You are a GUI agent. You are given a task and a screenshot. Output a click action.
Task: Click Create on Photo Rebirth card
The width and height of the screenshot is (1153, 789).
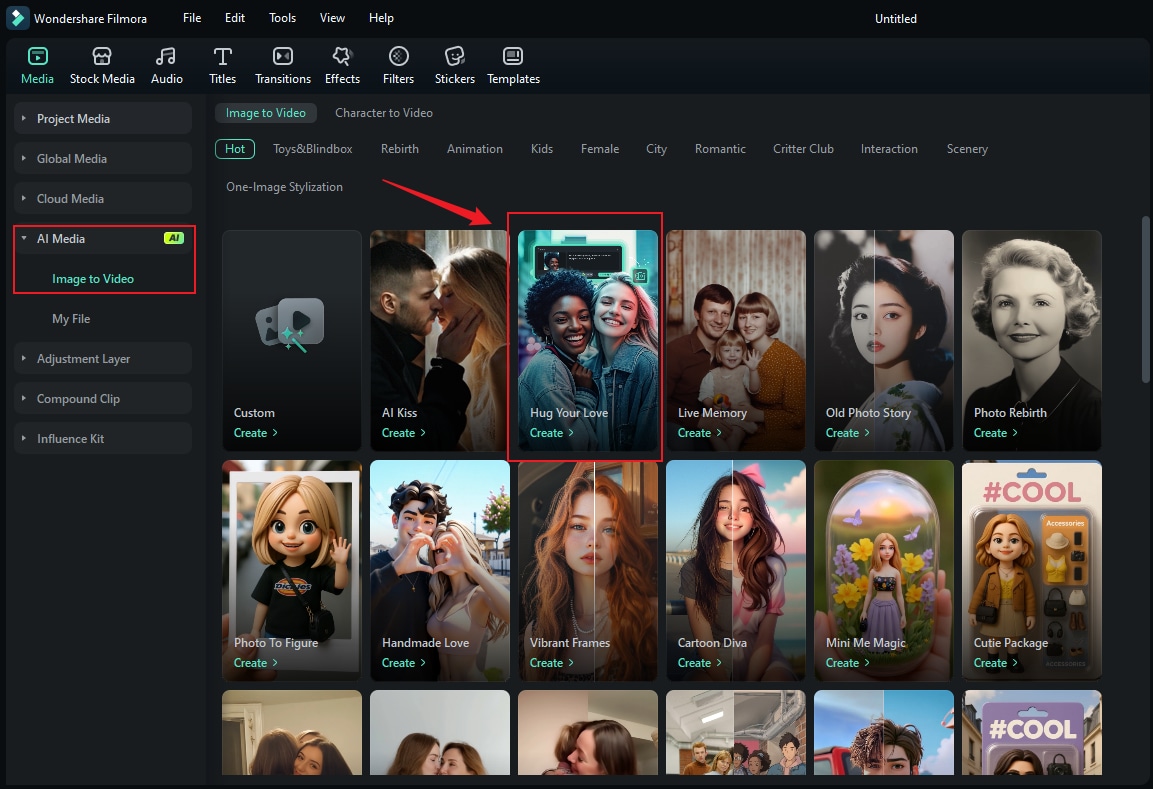996,433
